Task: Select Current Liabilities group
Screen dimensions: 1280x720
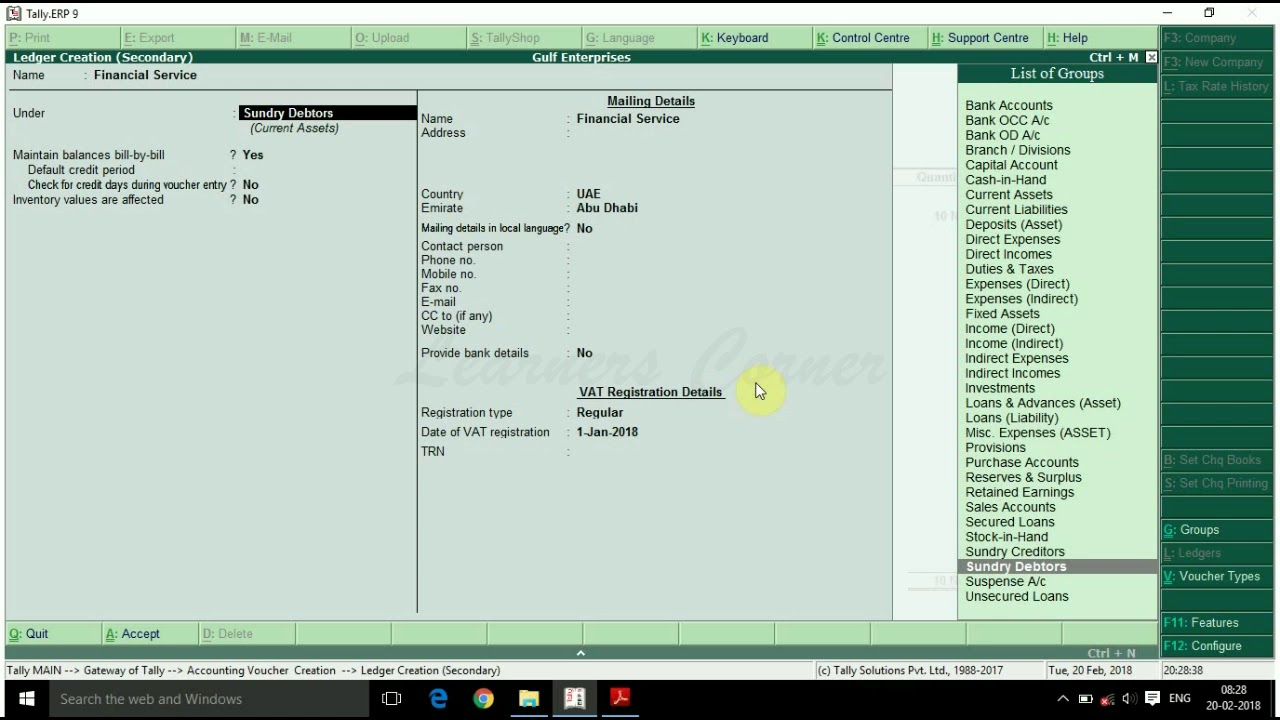Action: (1016, 210)
